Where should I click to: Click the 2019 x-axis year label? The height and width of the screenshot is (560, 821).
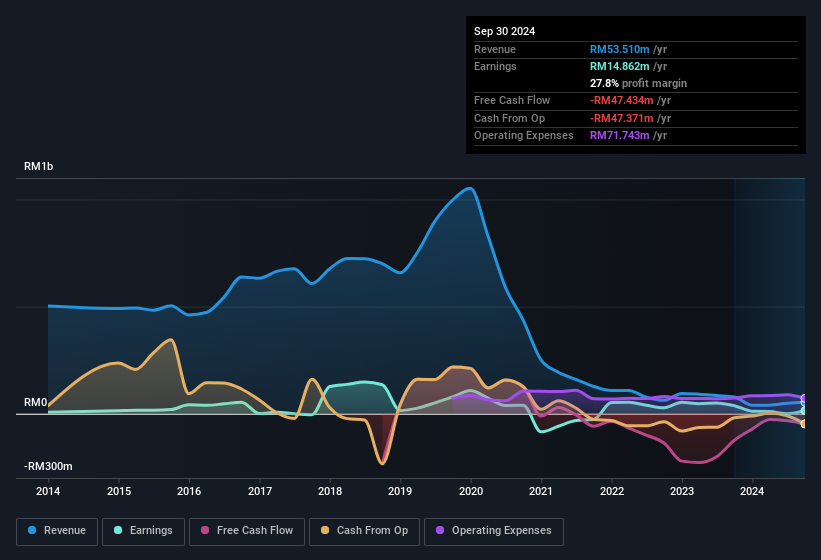pos(400,491)
